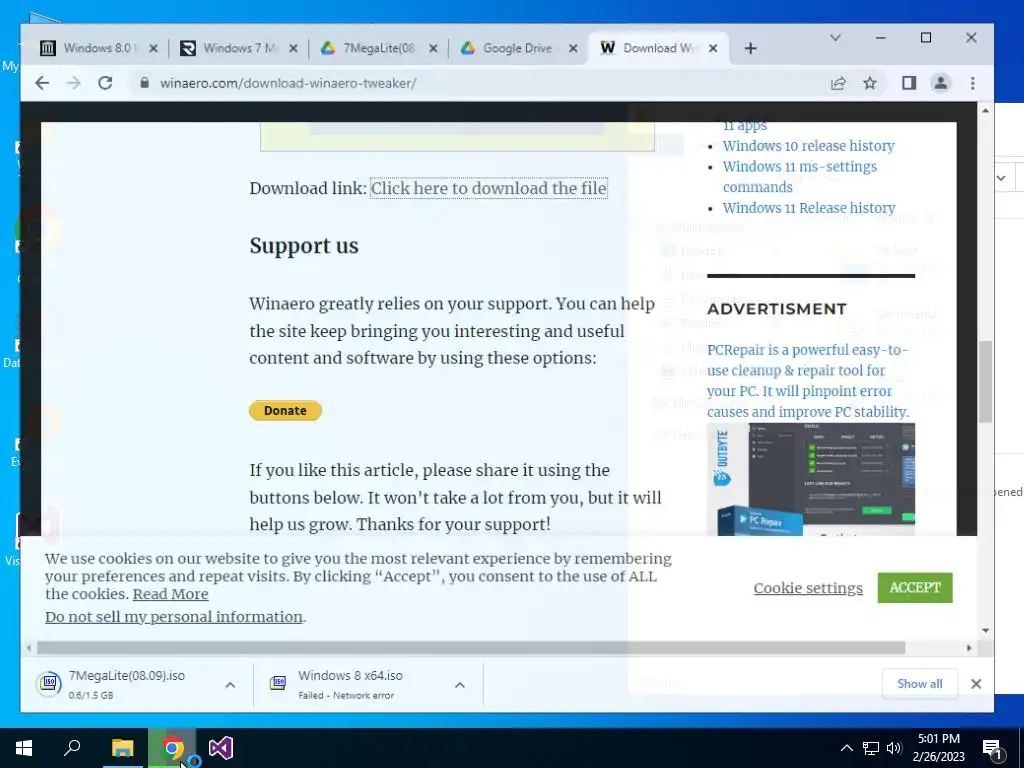Click the forward navigation arrow
Image resolution: width=1024 pixels, height=768 pixels.
point(74,83)
